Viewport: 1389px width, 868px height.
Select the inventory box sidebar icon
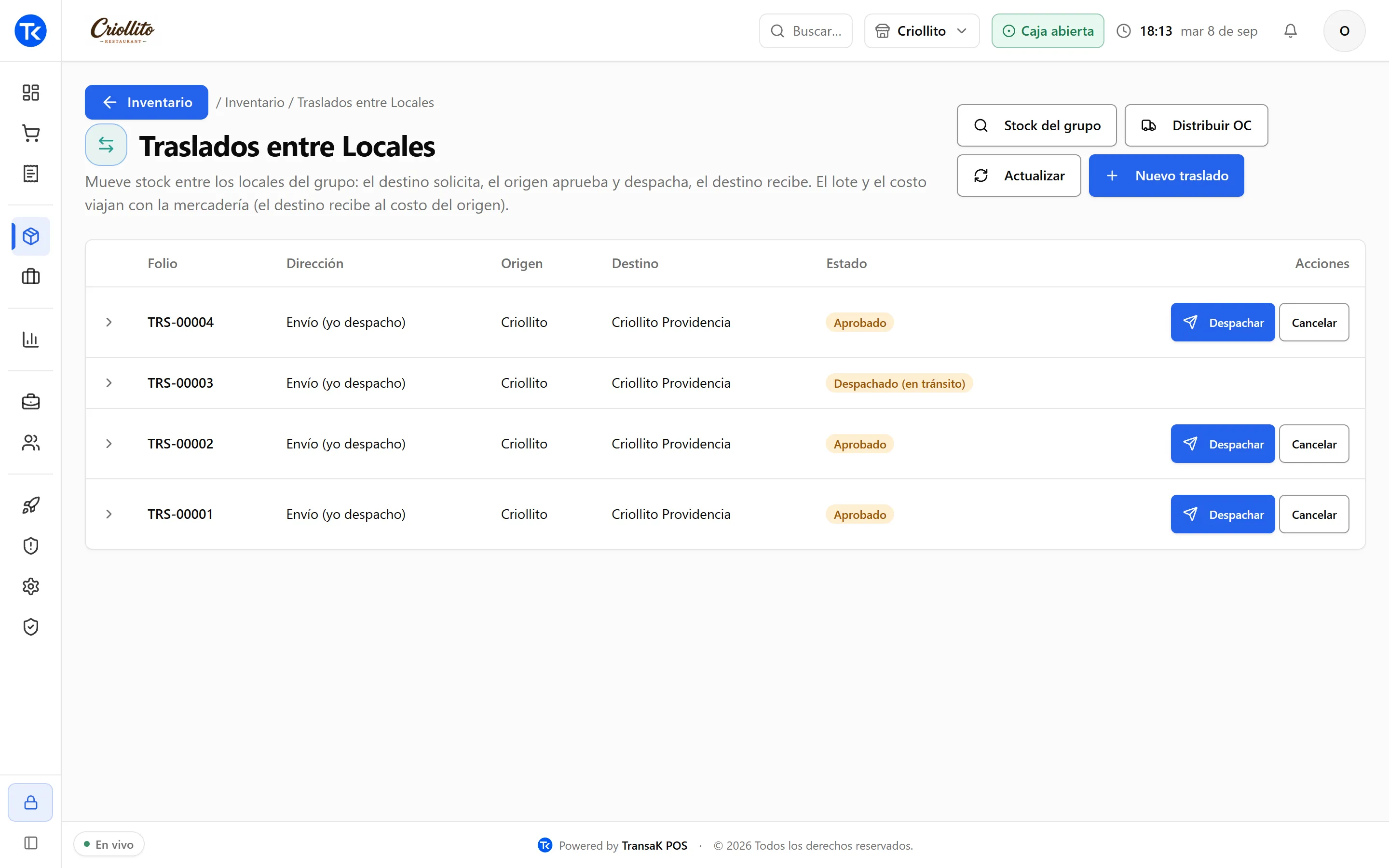click(30, 236)
